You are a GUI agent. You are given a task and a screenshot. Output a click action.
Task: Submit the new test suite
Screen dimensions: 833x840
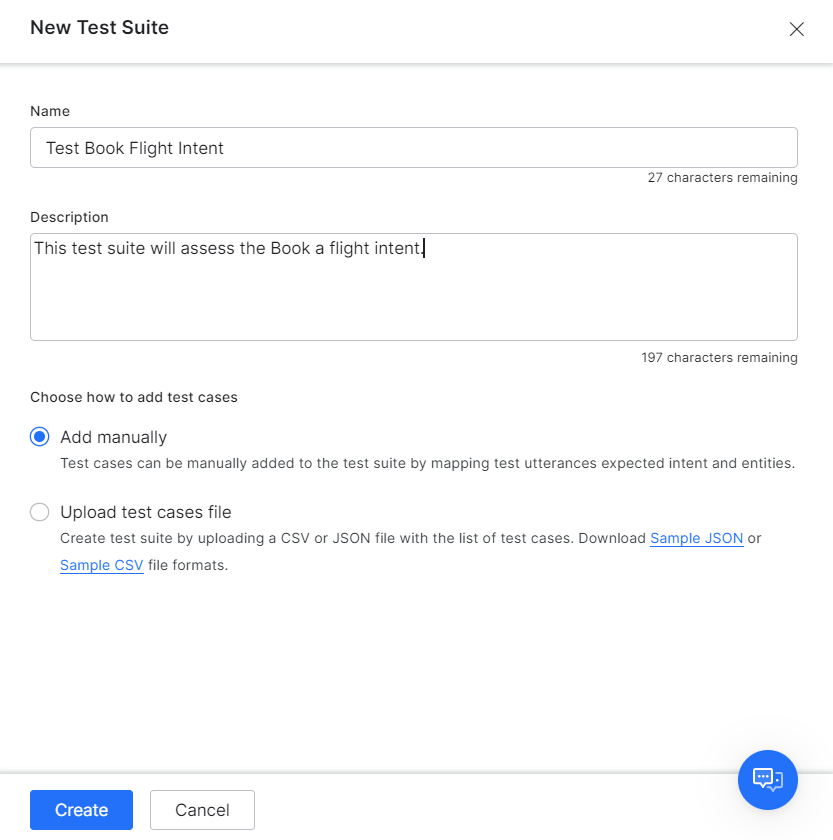(81, 810)
